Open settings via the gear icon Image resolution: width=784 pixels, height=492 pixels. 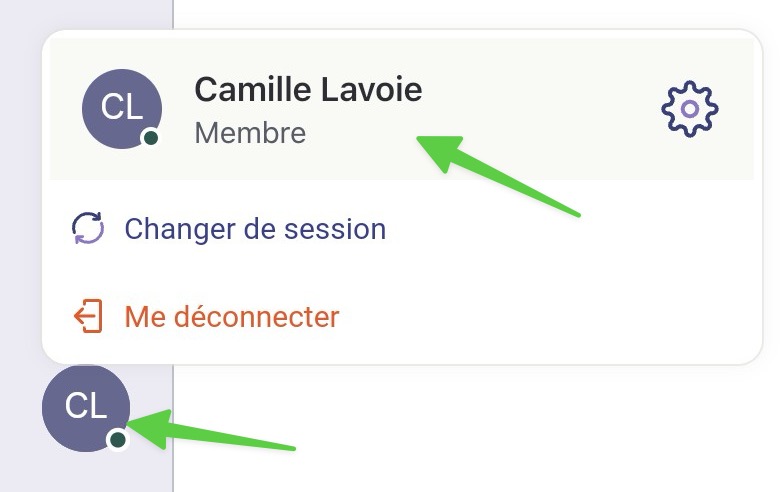[690, 108]
